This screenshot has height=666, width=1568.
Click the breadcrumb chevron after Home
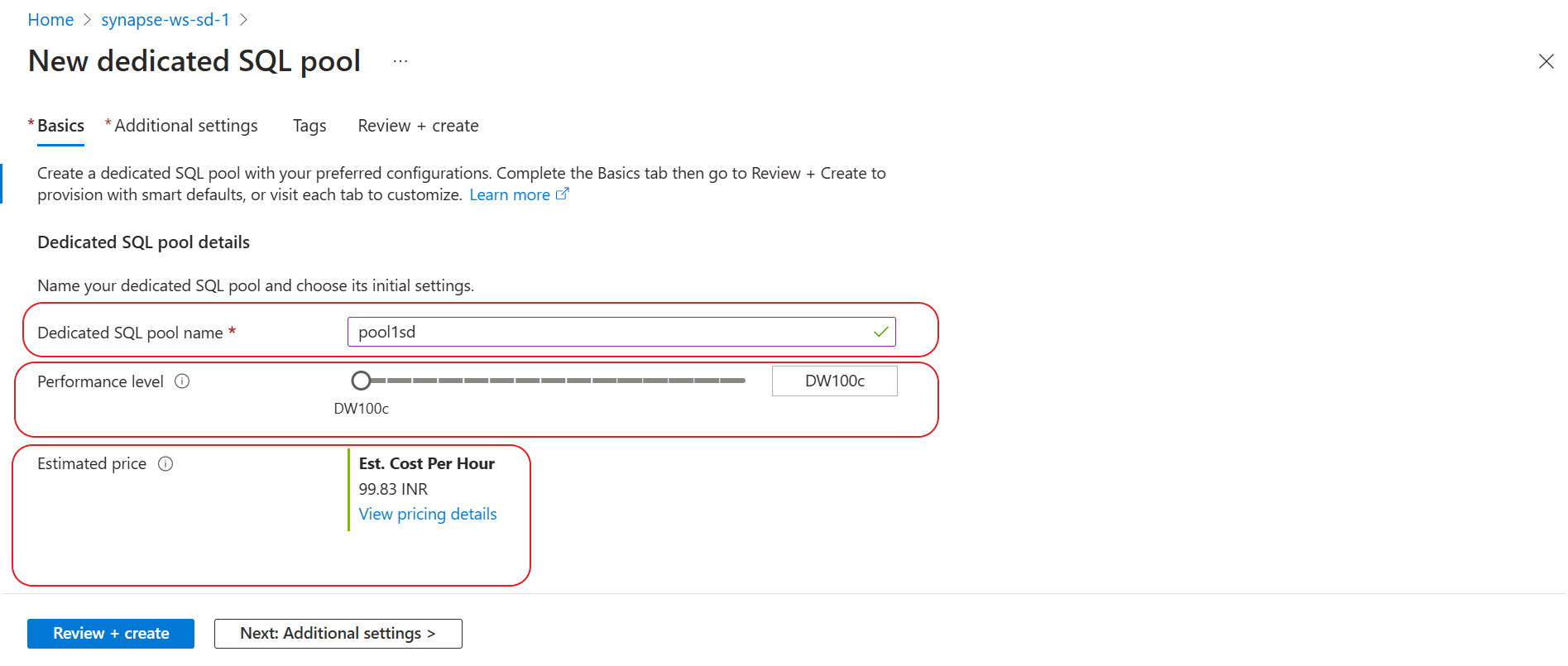point(88,20)
